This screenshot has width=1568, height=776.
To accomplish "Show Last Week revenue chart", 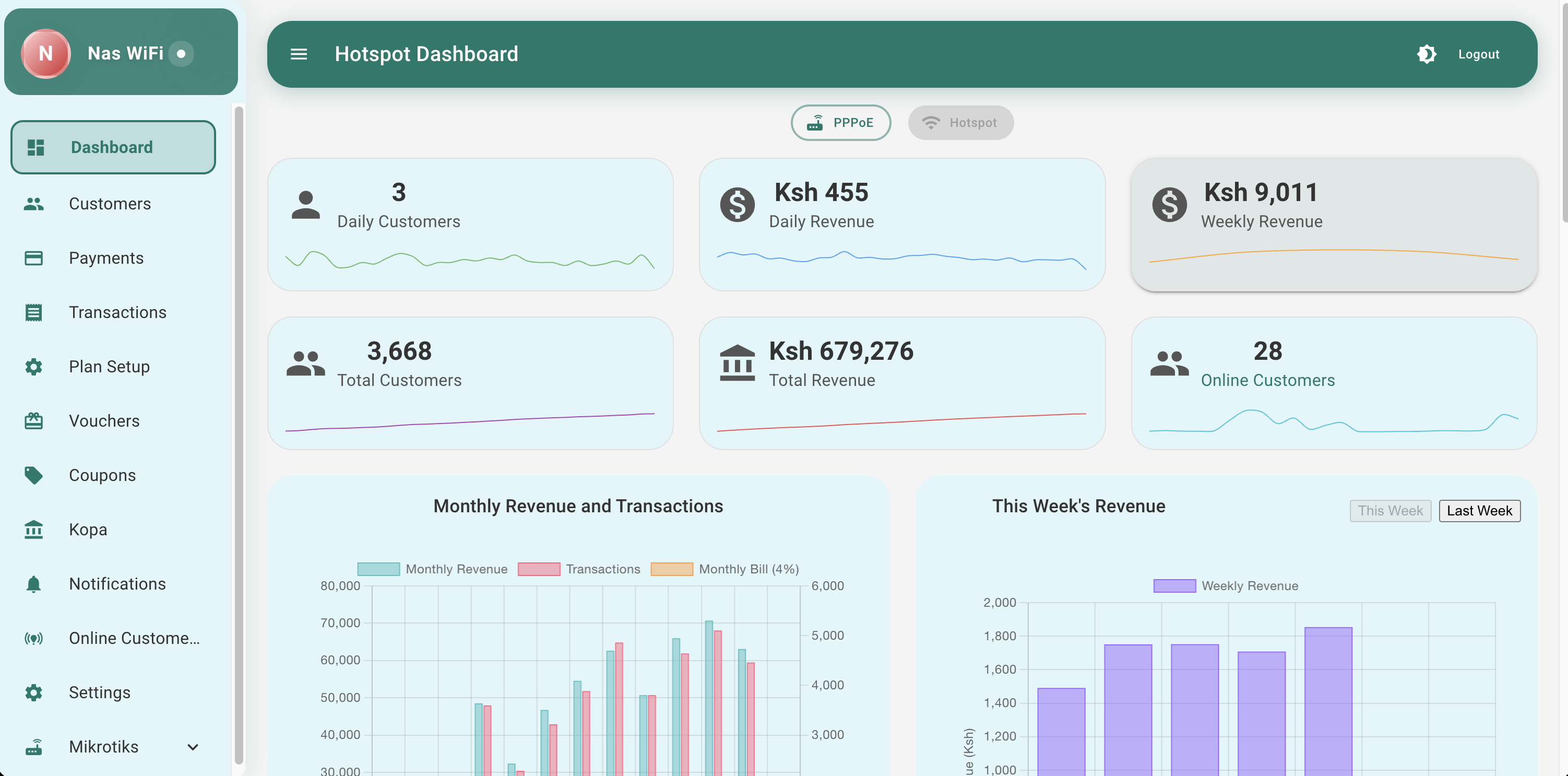I will [x=1479, y=510].
